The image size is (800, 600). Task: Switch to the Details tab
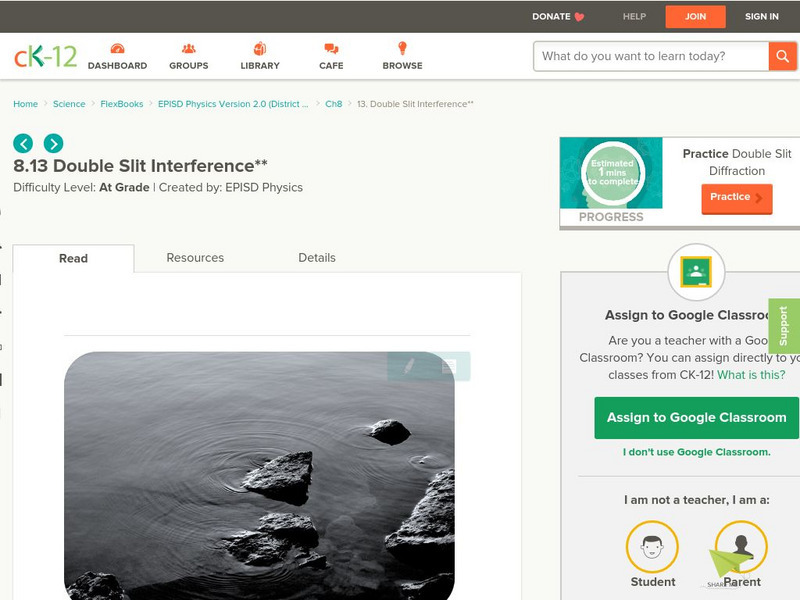tap(317, 258)
